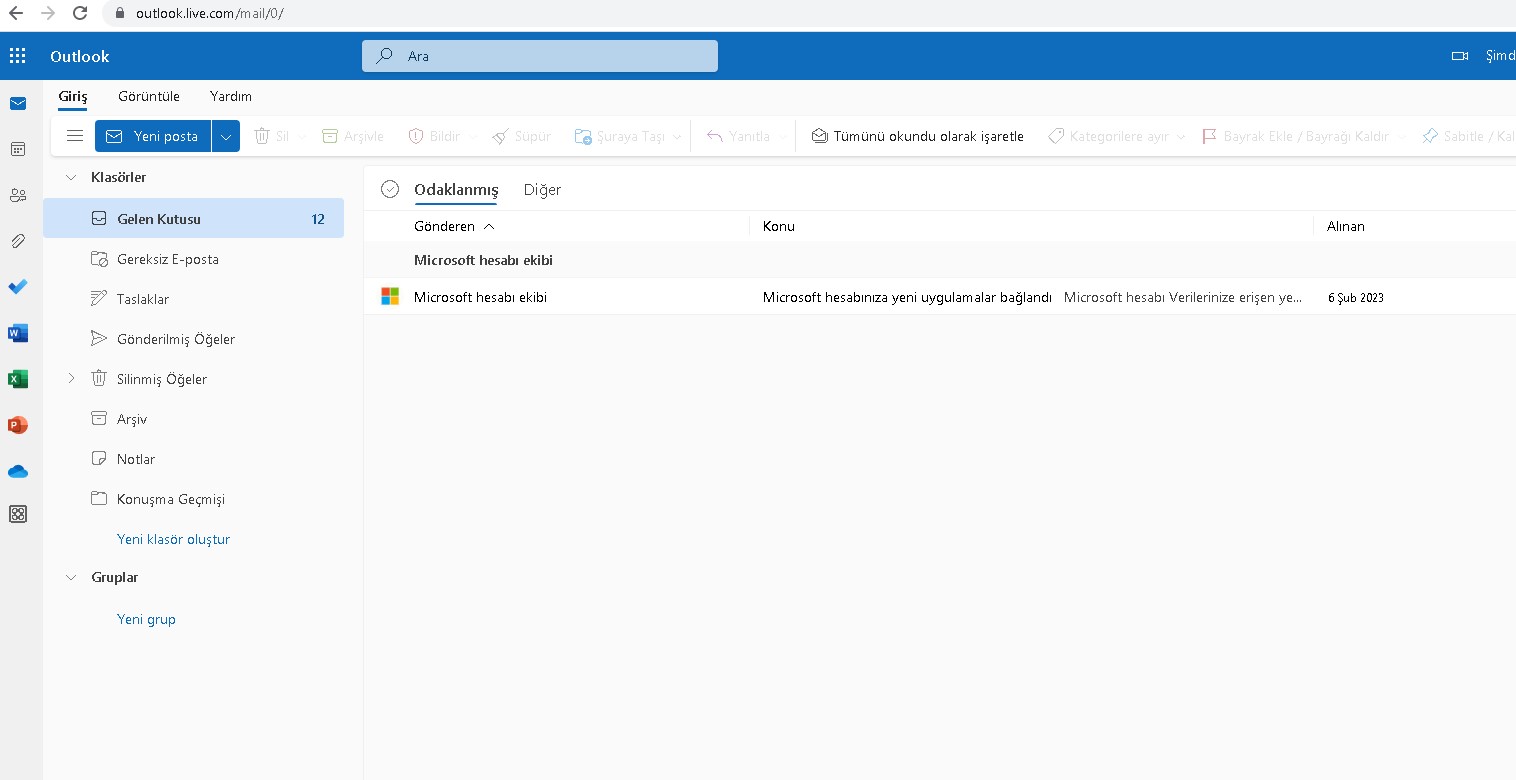Select all messages with the circle checkbox
Image resolution: width=1516 pixels, height=780 pixels.
pos(389,187)
